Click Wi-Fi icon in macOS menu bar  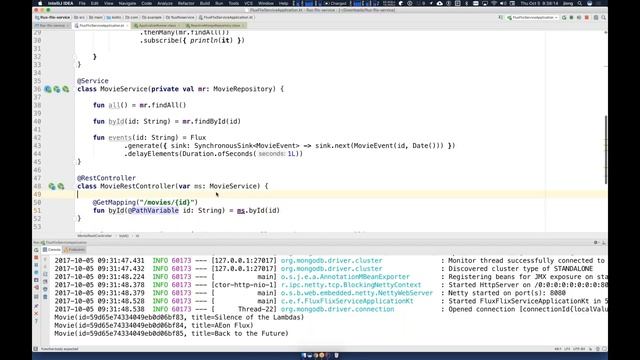pos(494,3)
